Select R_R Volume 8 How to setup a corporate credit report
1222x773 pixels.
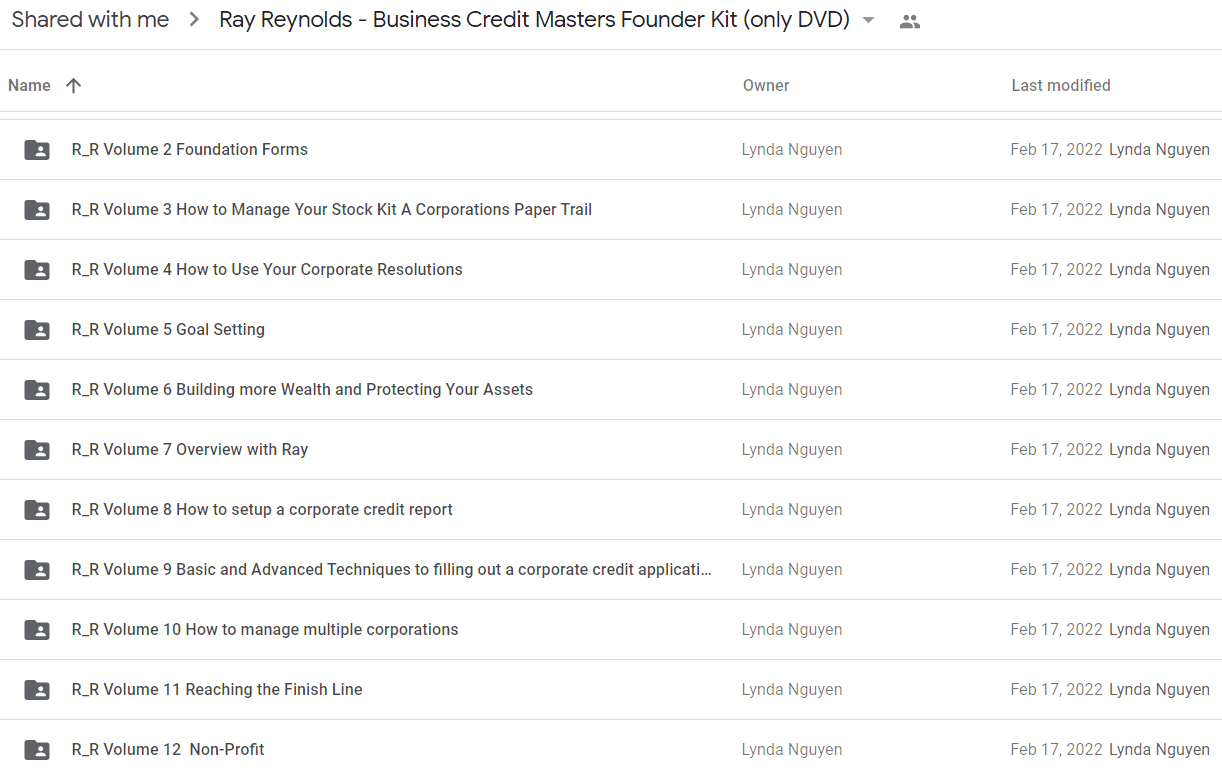pyautogui.click(x=262, y=510)
